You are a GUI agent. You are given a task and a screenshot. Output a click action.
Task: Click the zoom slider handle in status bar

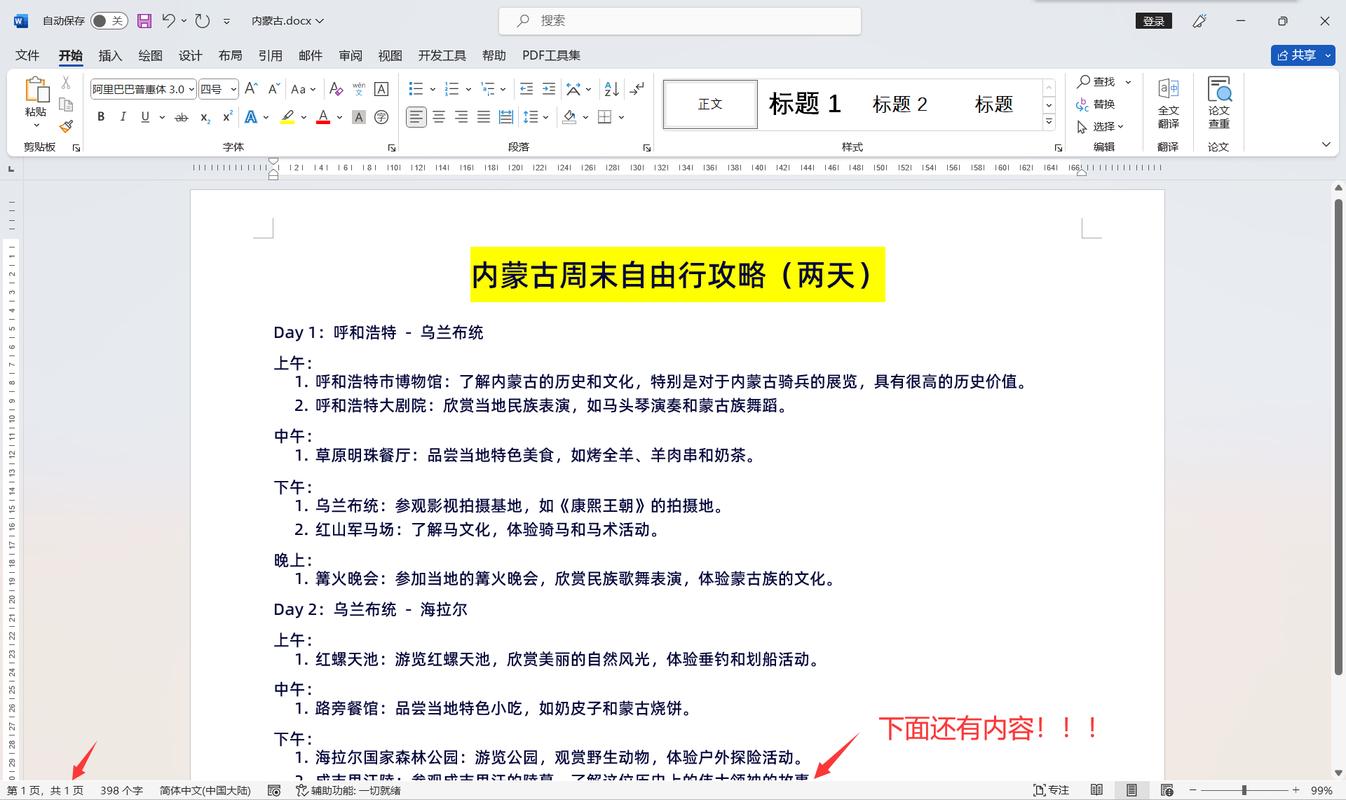[x=1244, y=790]
